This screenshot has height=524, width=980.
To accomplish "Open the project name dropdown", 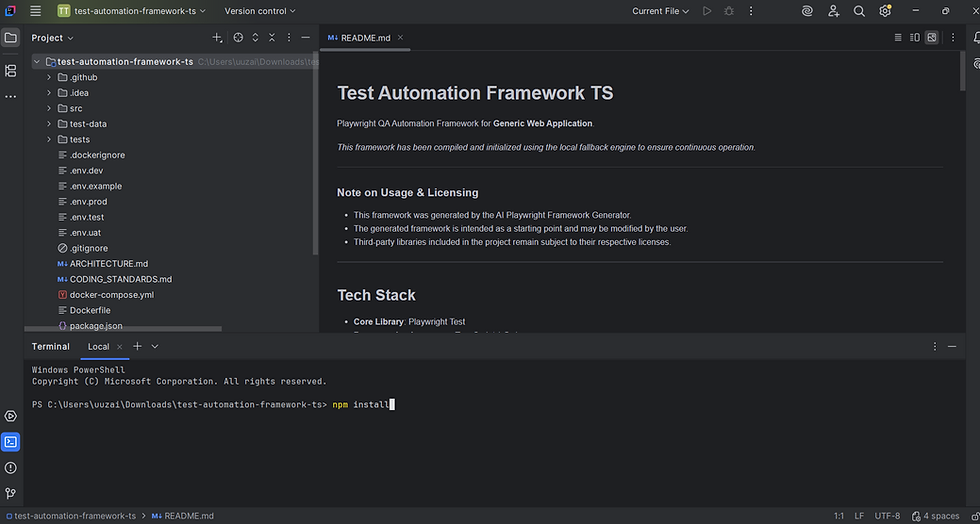I will tap(131, 11).
